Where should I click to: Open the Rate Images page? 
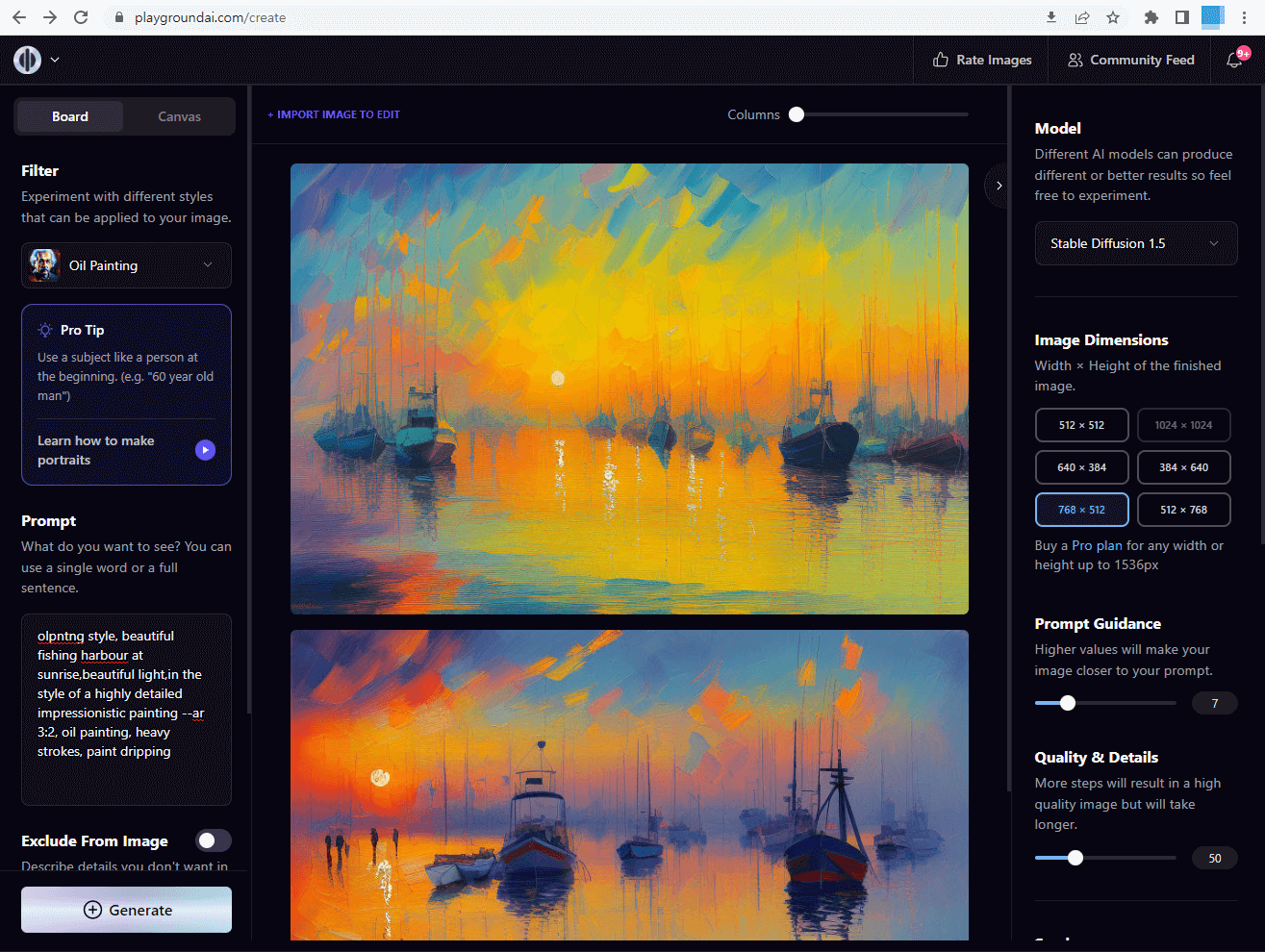pyautogui.click(x=982, y=60)
